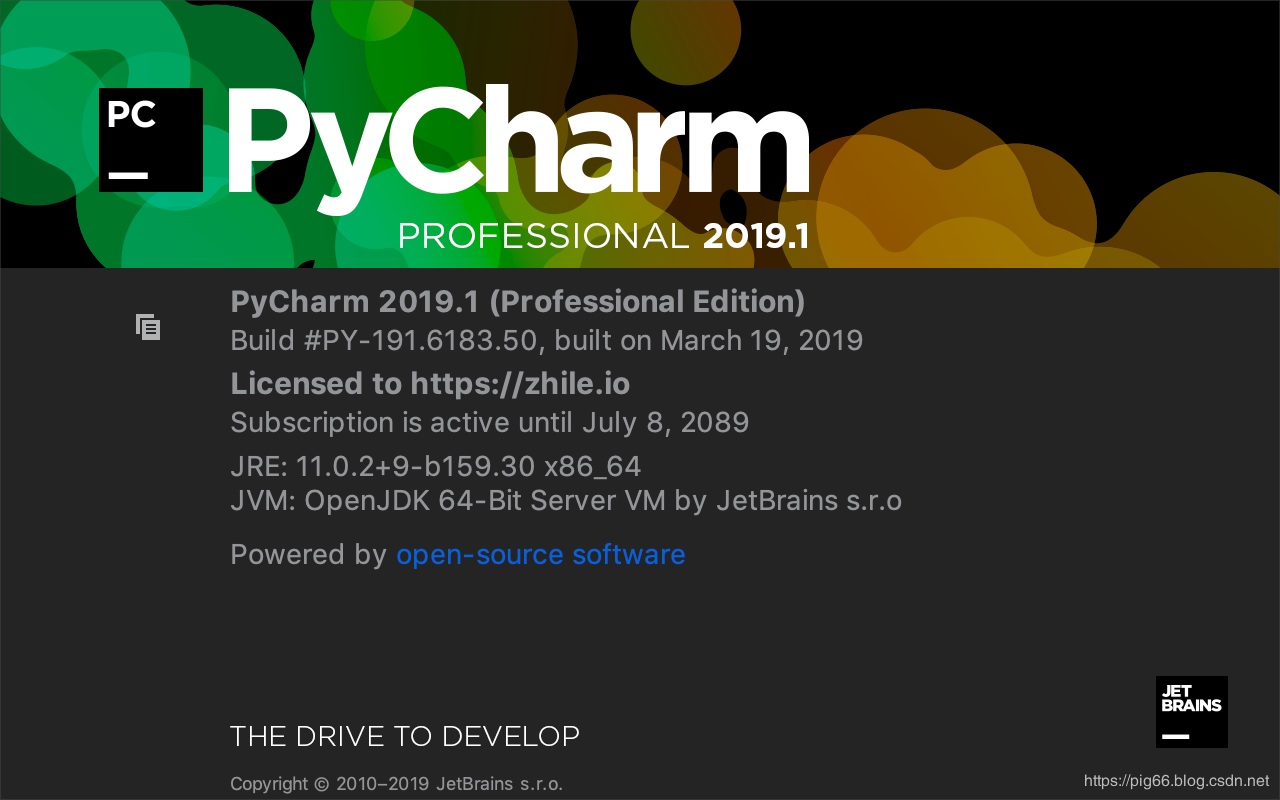Click the "PROFESSIONAL 2019.1" banner text
Image resolution: width=1280 pixels, height=800 pixels.
click(603, 237)
